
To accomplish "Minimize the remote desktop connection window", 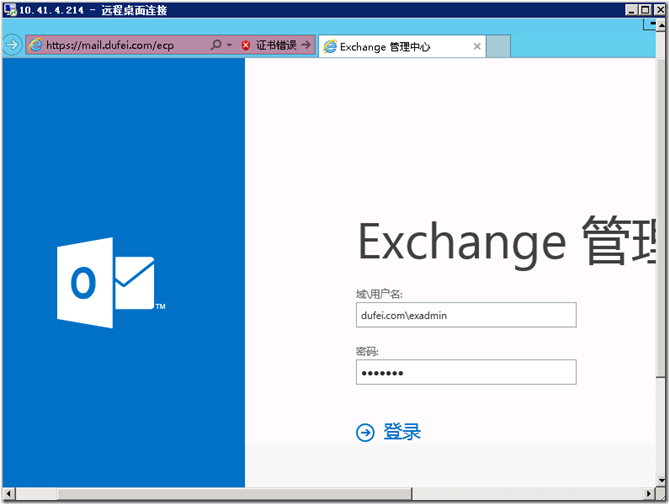I will 631,10.
